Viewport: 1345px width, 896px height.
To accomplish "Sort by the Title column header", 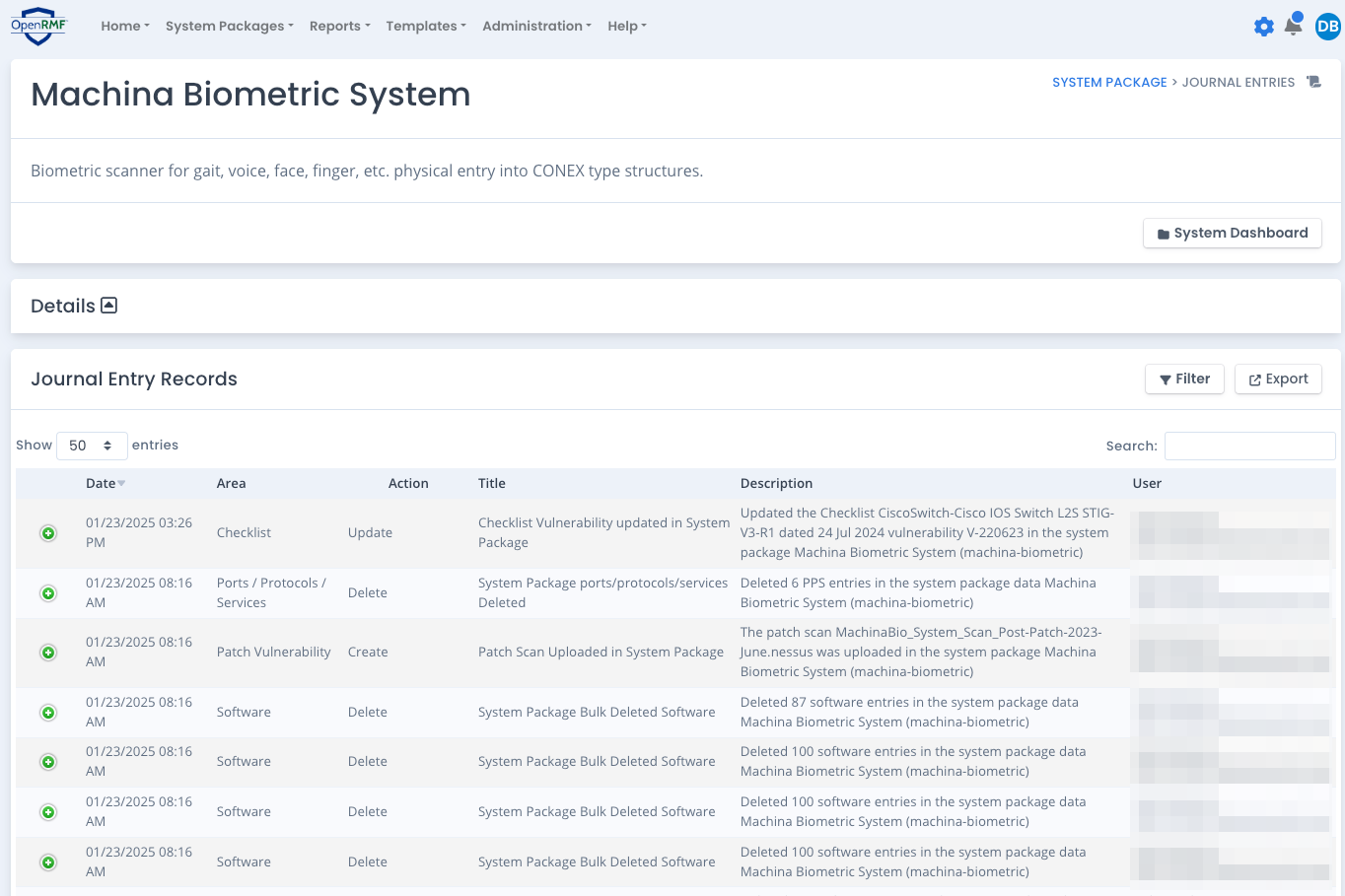I will coord(492,483).
